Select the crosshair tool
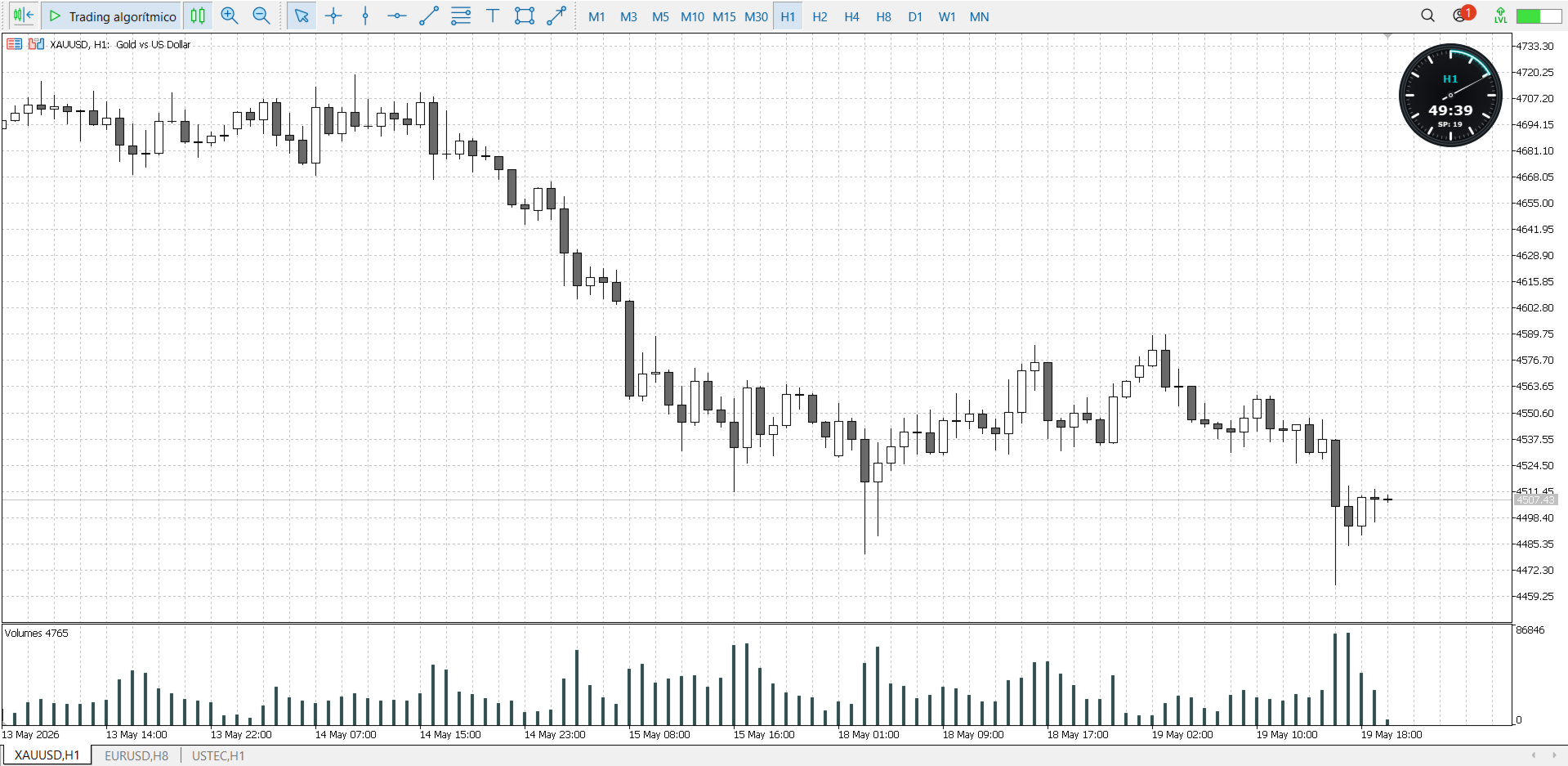The image size is (1568, 766). coord(333,16)
